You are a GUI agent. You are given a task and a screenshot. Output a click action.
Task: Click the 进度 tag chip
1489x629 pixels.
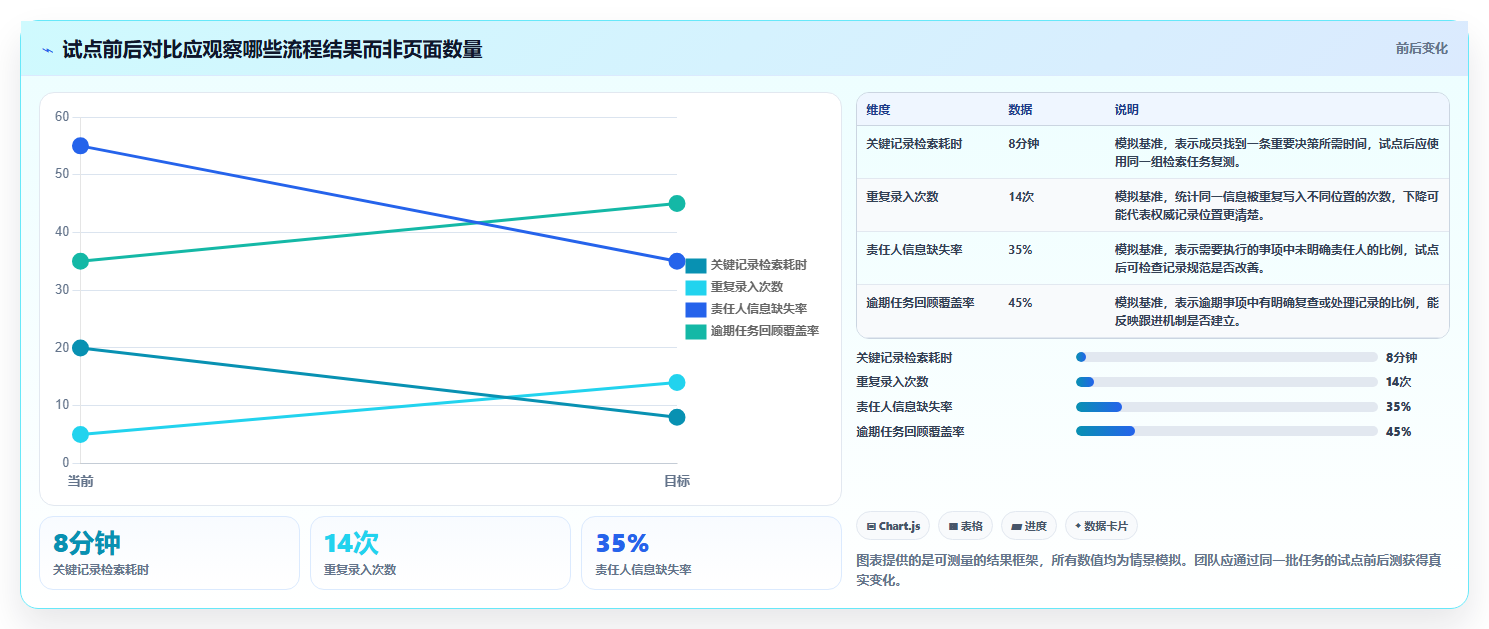point(1029,526)
